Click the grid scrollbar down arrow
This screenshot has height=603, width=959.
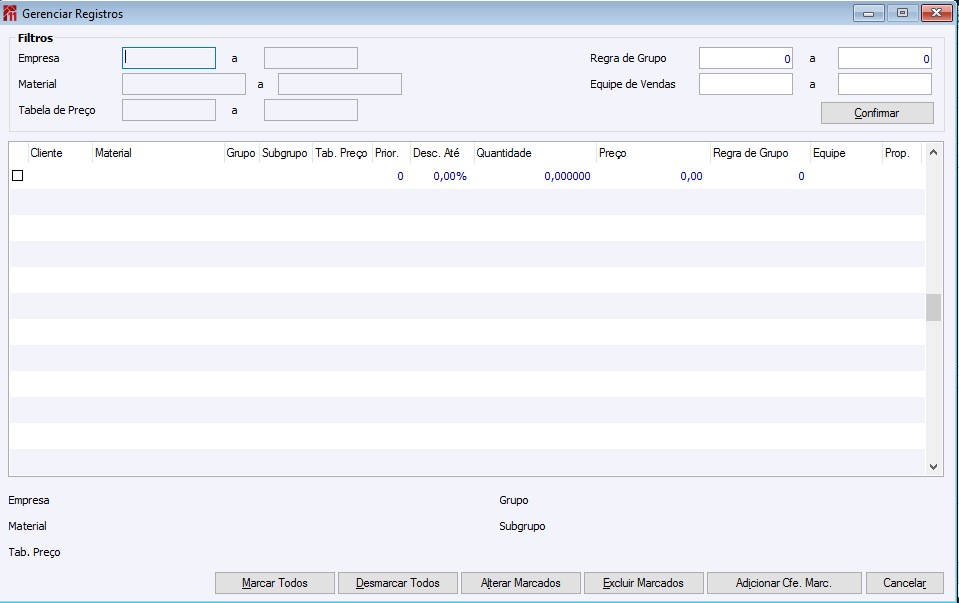pos(933,467)
